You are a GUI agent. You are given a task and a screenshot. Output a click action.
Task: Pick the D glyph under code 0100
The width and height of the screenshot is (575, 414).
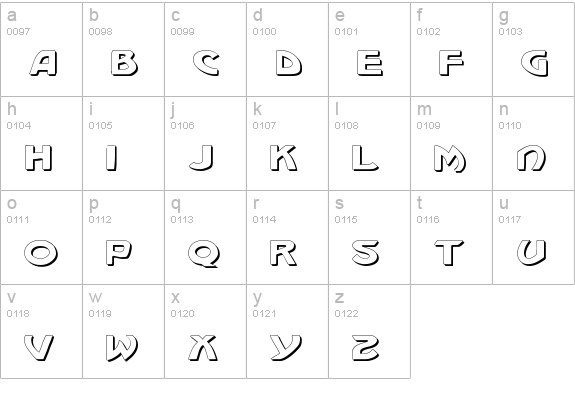289,63
